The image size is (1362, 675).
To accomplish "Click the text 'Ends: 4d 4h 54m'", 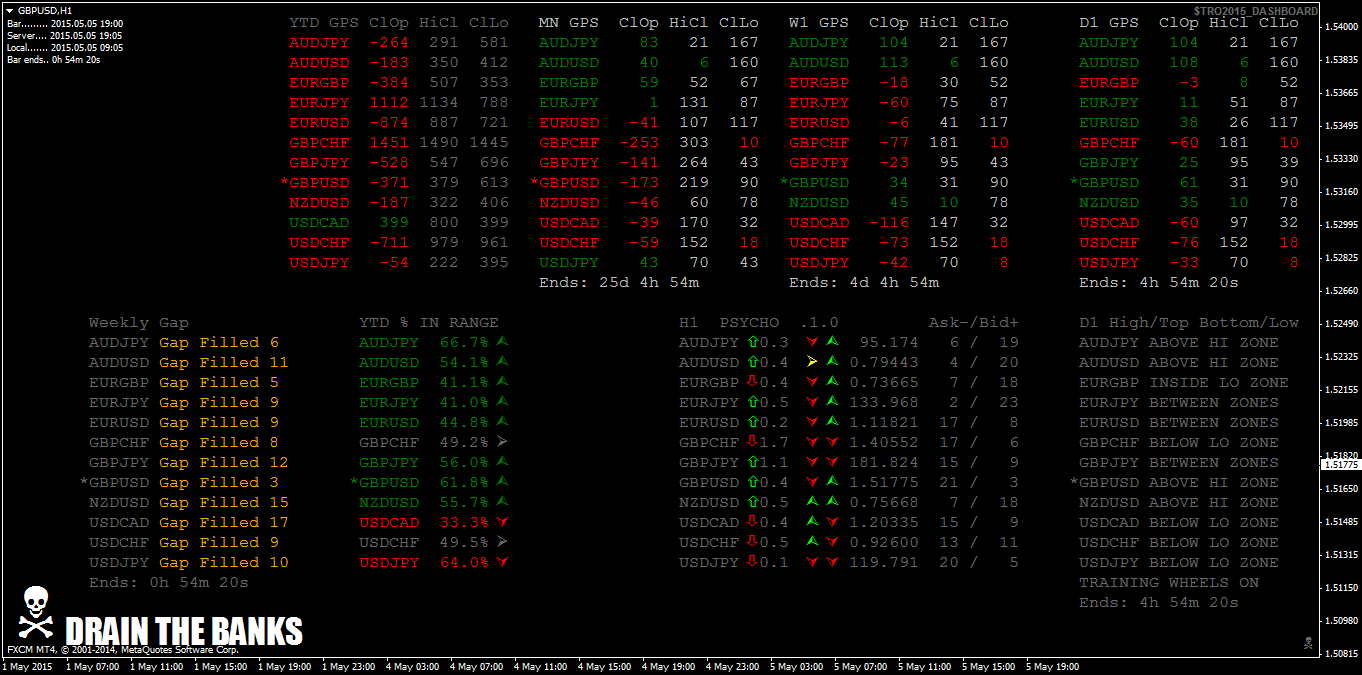I will coord(864,282).
